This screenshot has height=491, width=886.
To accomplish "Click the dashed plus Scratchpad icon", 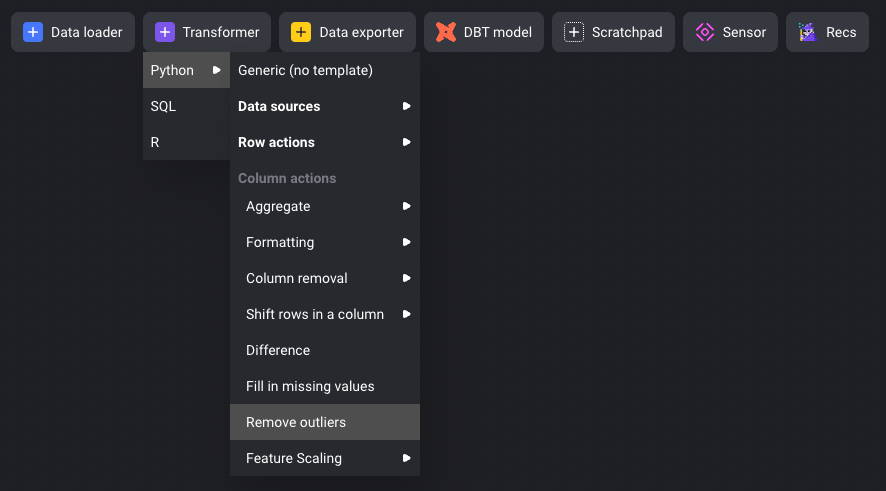I will point(574,32).
